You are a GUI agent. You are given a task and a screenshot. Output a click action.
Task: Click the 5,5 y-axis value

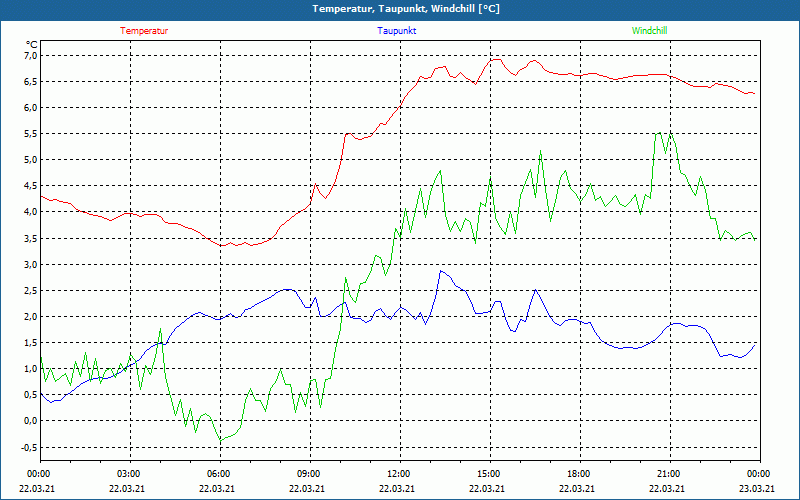(31, 134)
